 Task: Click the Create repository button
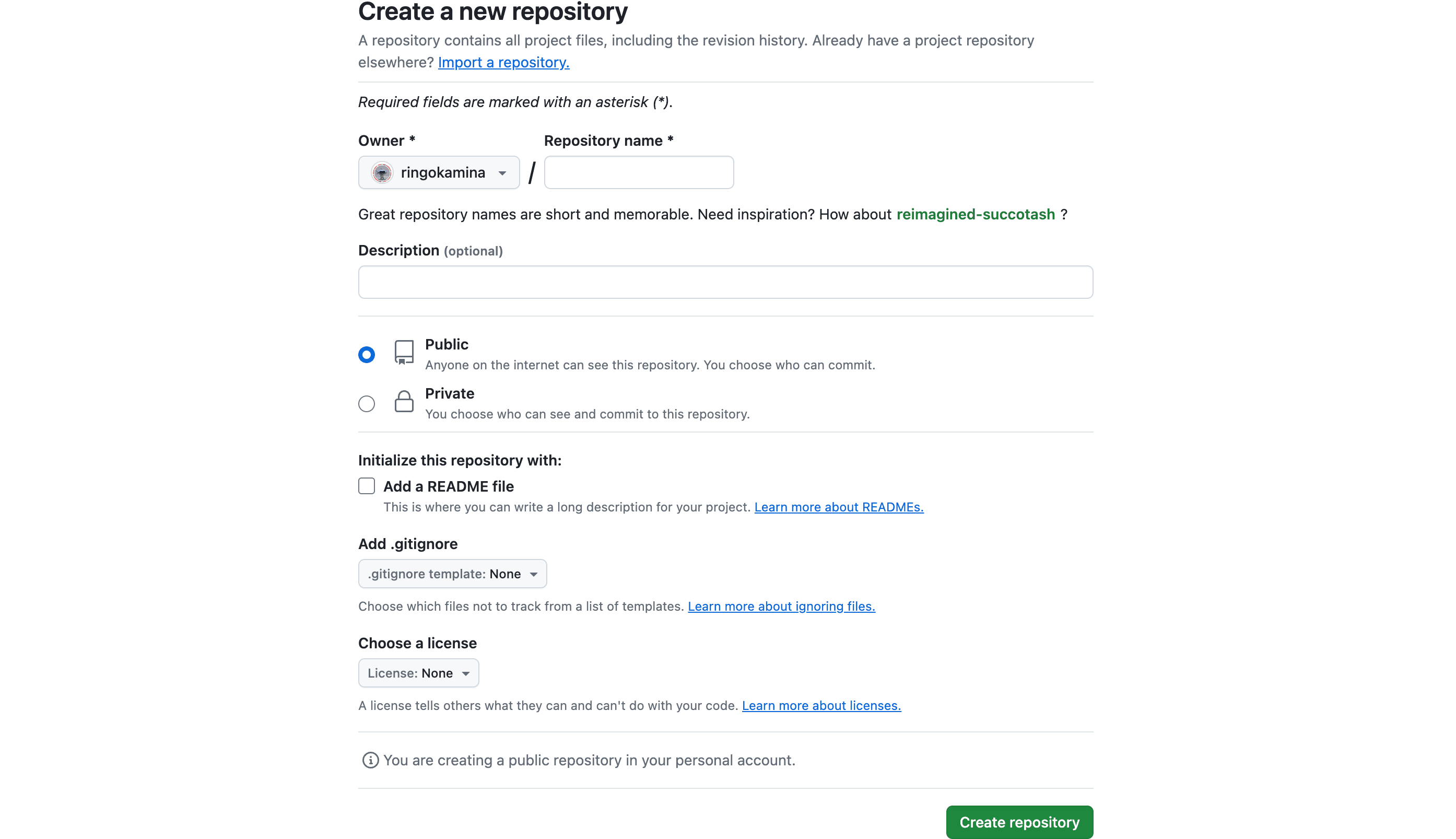point(1019,822)
